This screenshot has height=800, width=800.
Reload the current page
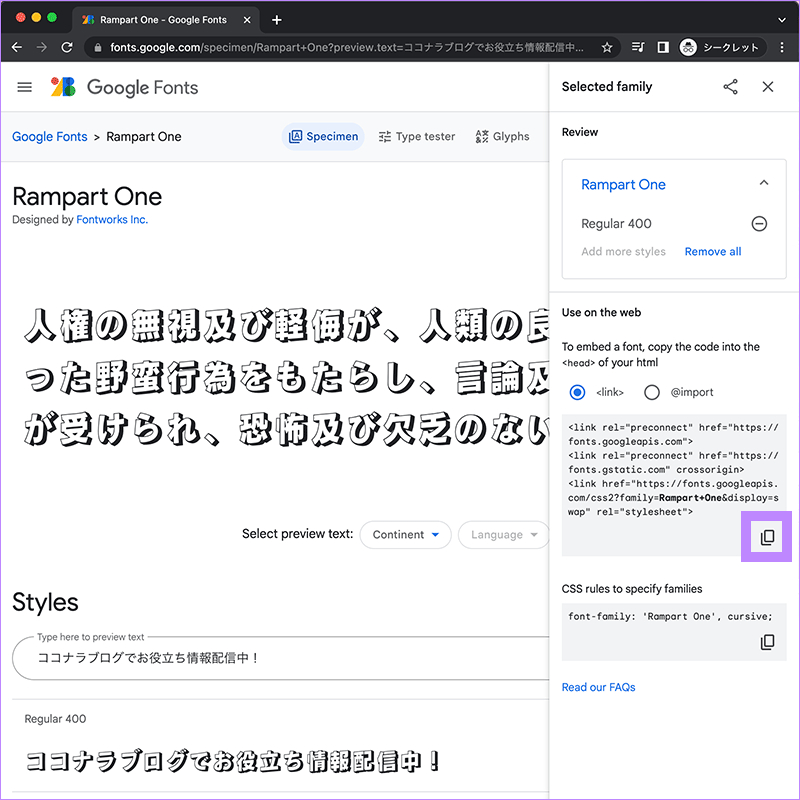(67, 47)
